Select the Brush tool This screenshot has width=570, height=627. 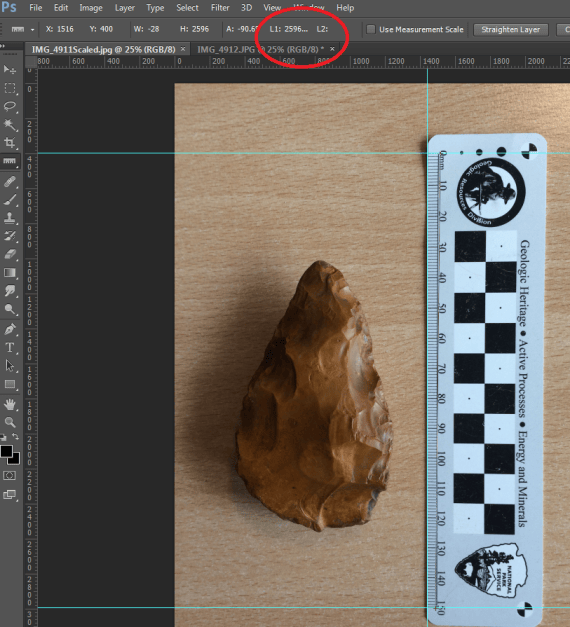point(10,200)
